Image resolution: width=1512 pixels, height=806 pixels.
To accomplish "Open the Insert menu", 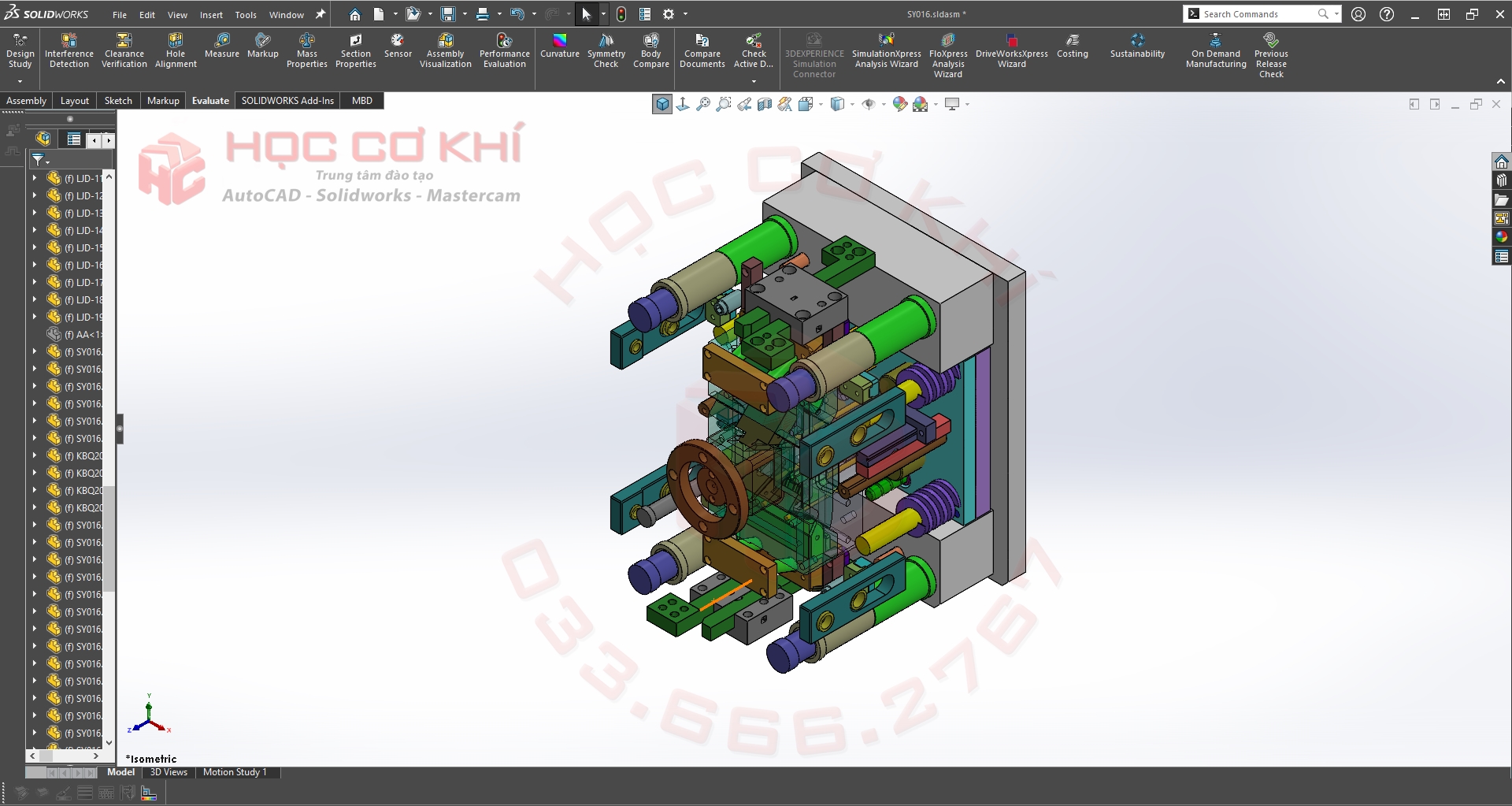I will coord(211,15).
